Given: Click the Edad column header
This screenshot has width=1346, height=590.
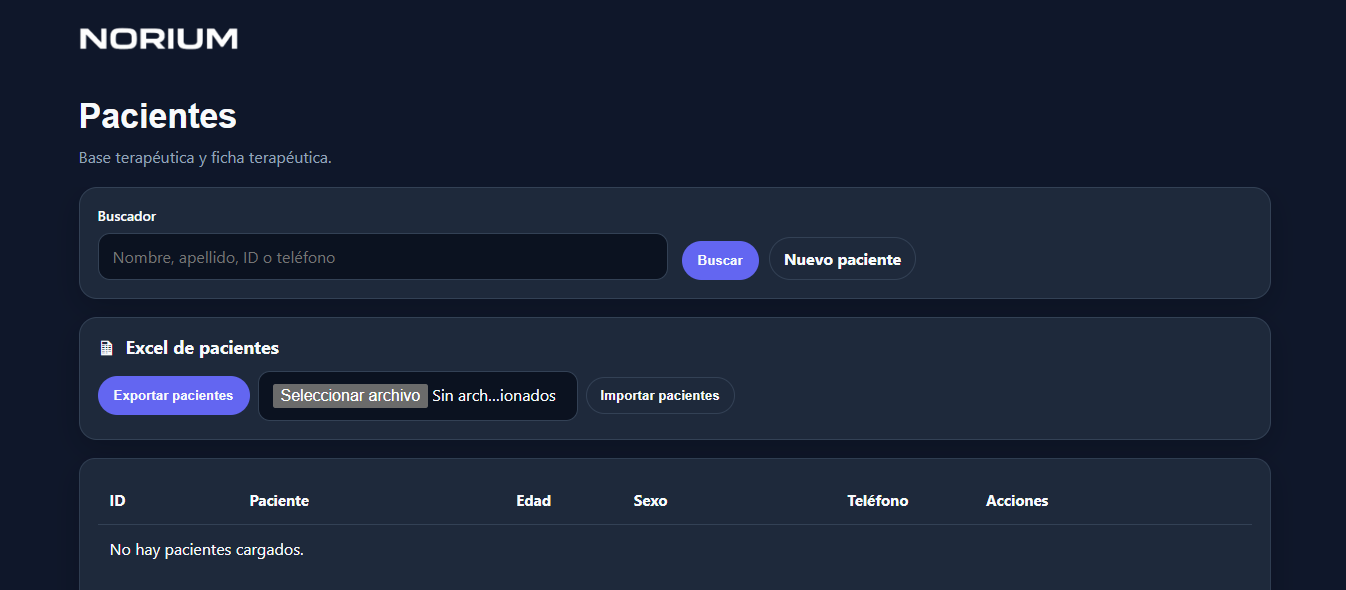Looking at the screenshot, I should 533,501.
